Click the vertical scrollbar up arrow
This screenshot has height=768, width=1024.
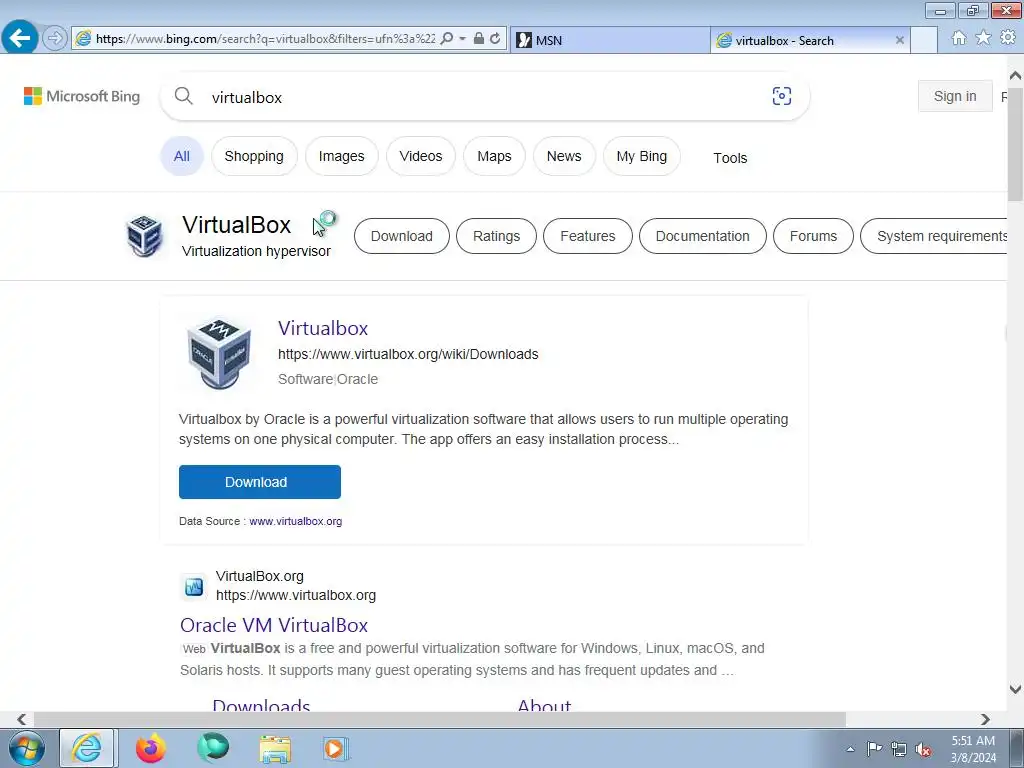pyautogui.click(x=1015, y=76)
